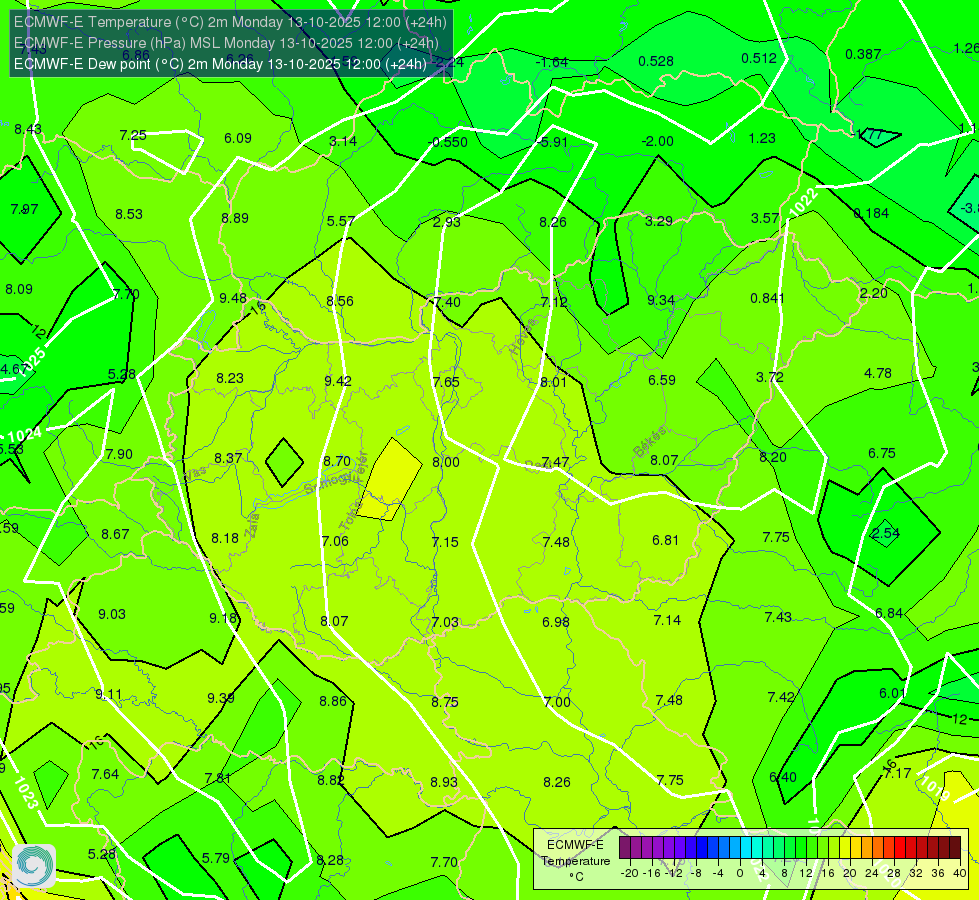Image resolution: width=979 pixels, height=900 pixels.
Task: Click the dew point value 9.48
Action: 233,299
